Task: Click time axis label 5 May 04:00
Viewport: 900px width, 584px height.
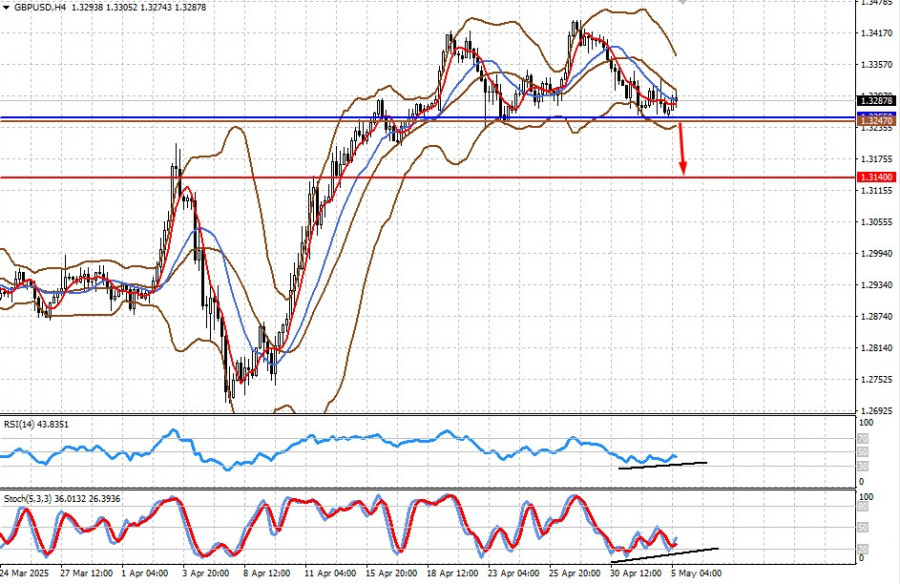Action: [x=697, y=573]
